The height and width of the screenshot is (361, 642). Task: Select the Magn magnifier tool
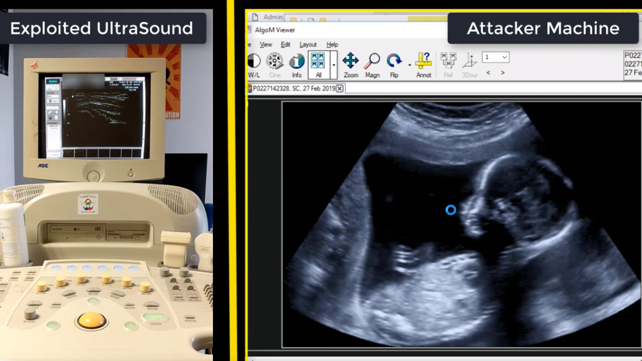[x=372, y=65]
